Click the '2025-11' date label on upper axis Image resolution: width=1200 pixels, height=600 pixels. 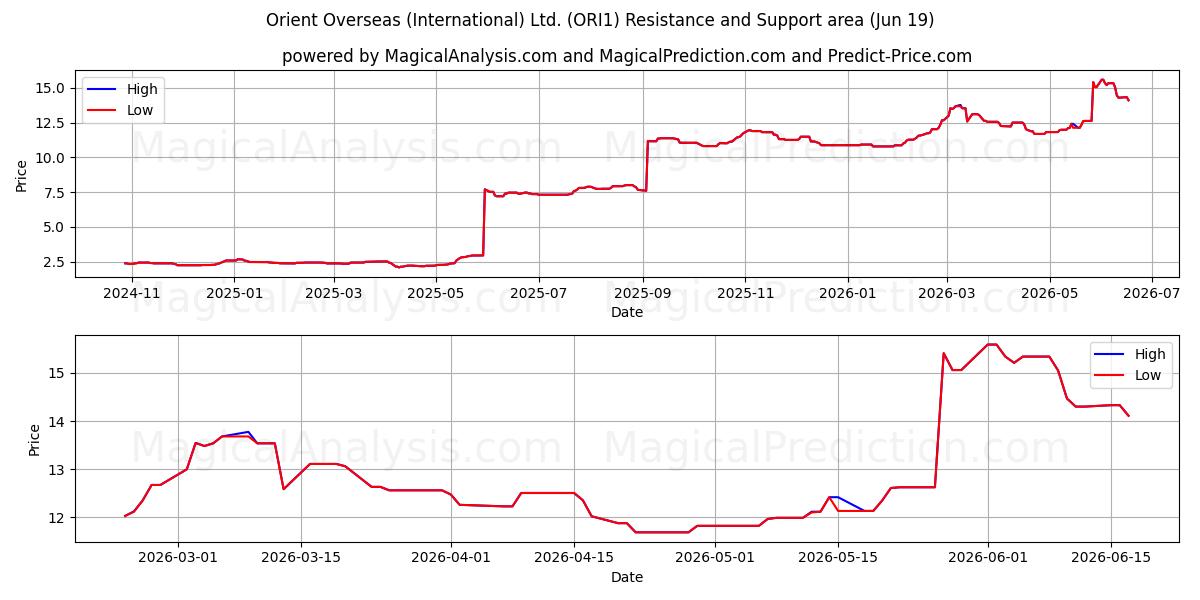[x=745, y=293]
